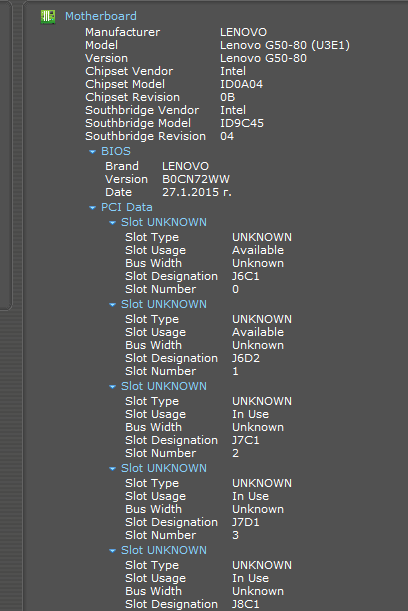408x611 pixels.
Task: Click the BIOS heading label
Action: (116, 151)
